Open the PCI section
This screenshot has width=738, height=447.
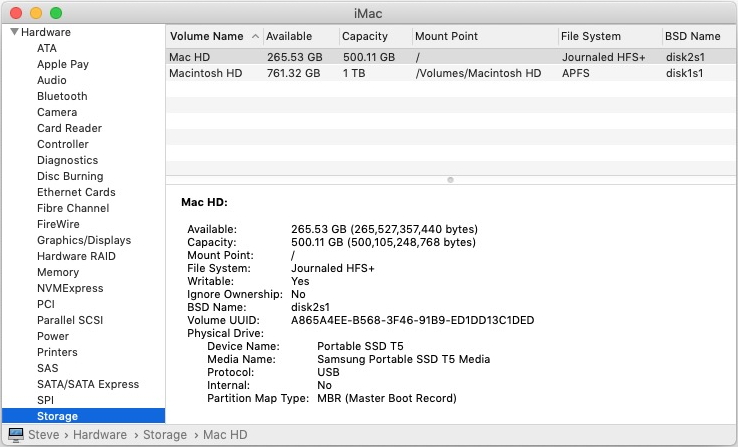tap(46, 304)
